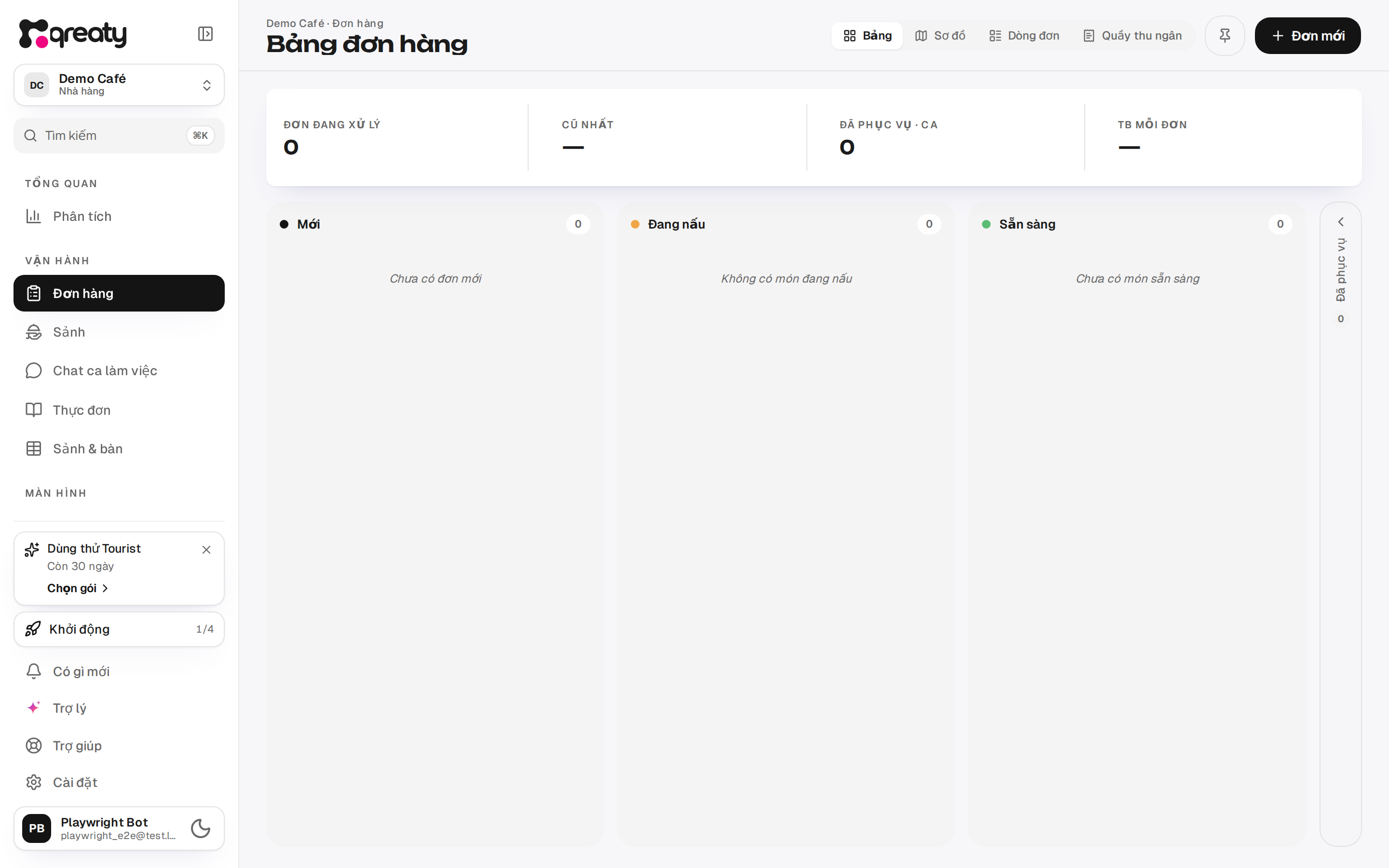Open the Thực đơn menu page
The image size is (1389, 868).
(119, 410)
